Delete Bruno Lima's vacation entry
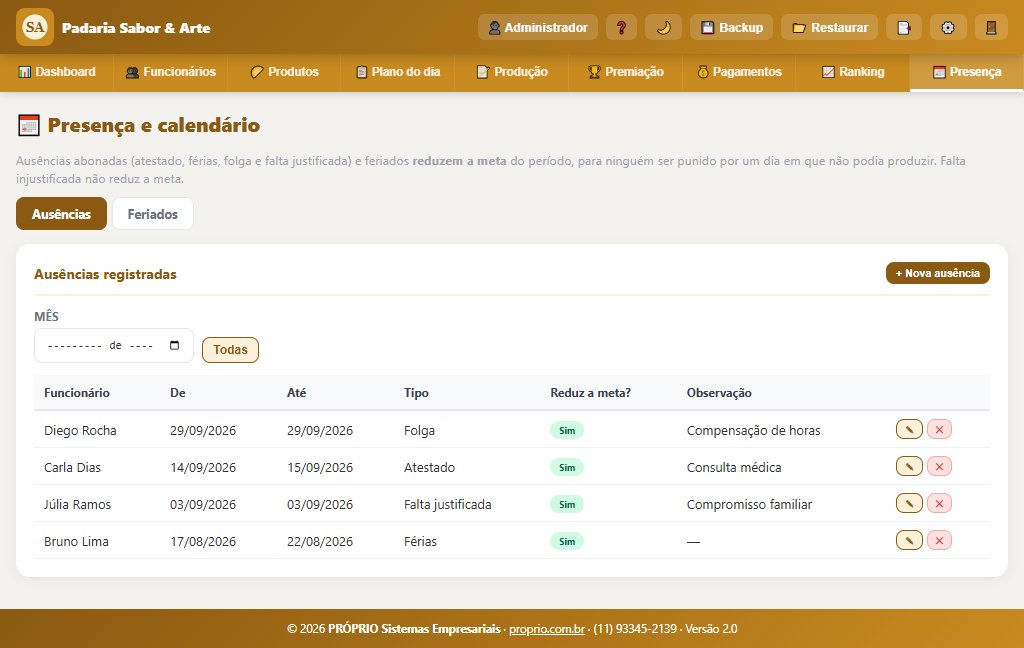The height and width of the screenshot is (648, 1024). (939, 540)
